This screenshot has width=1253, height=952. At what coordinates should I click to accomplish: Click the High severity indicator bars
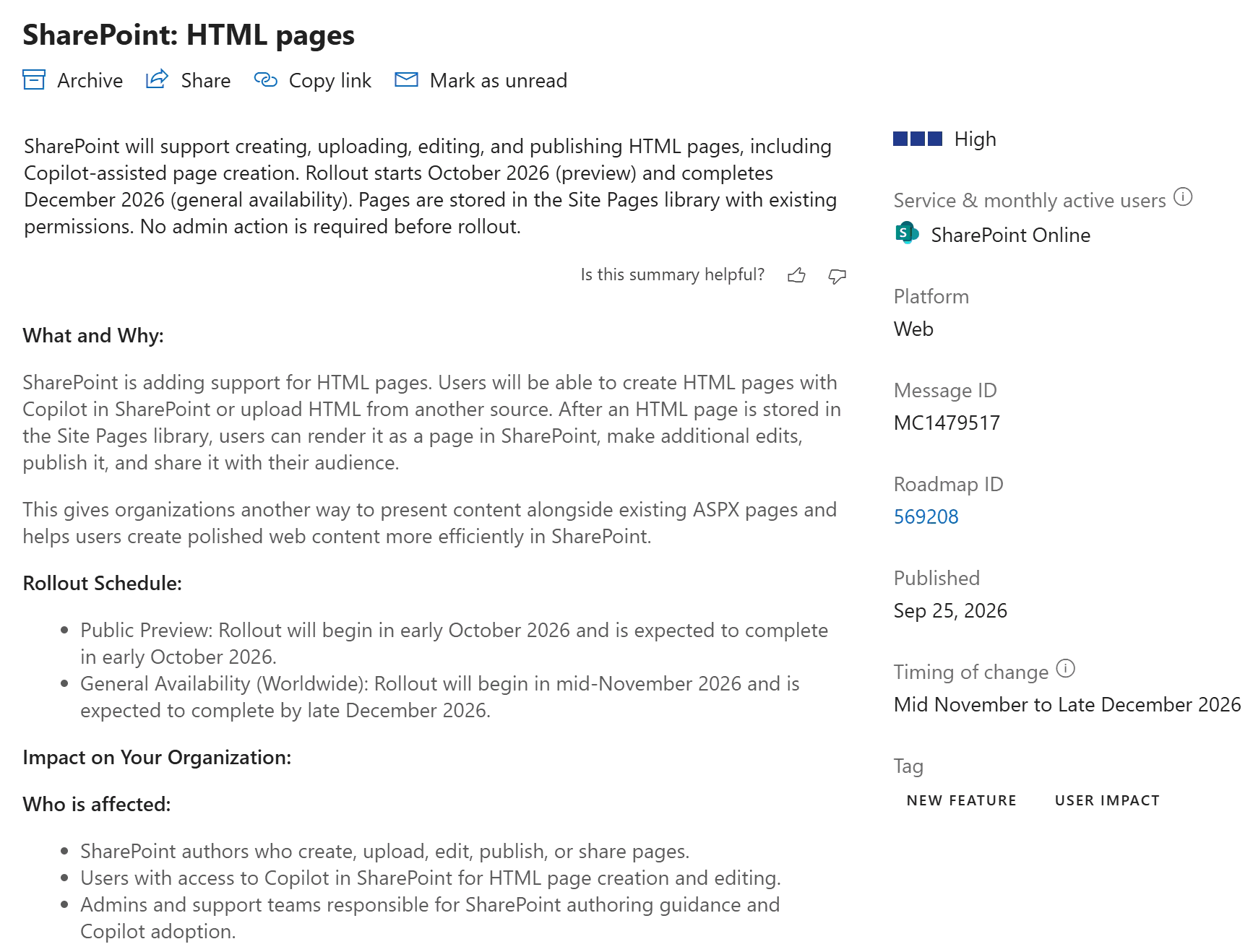coord(918,139)
